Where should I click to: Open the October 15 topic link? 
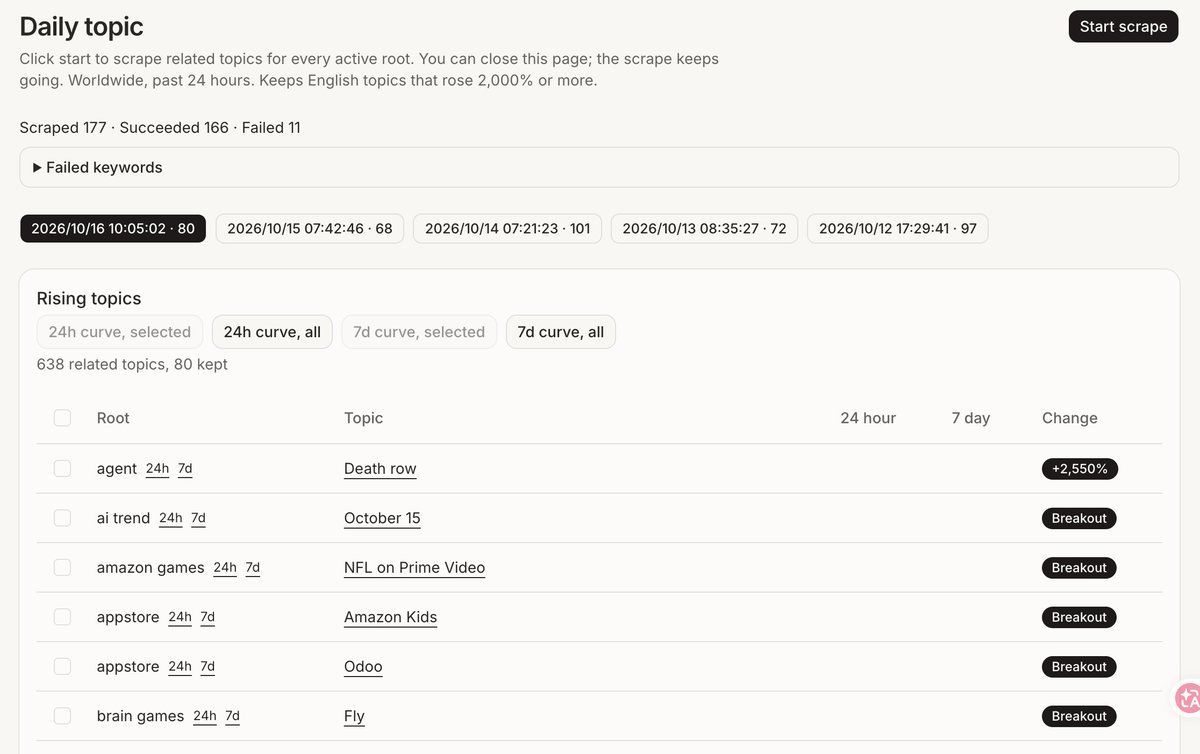(x=382, y=518)
